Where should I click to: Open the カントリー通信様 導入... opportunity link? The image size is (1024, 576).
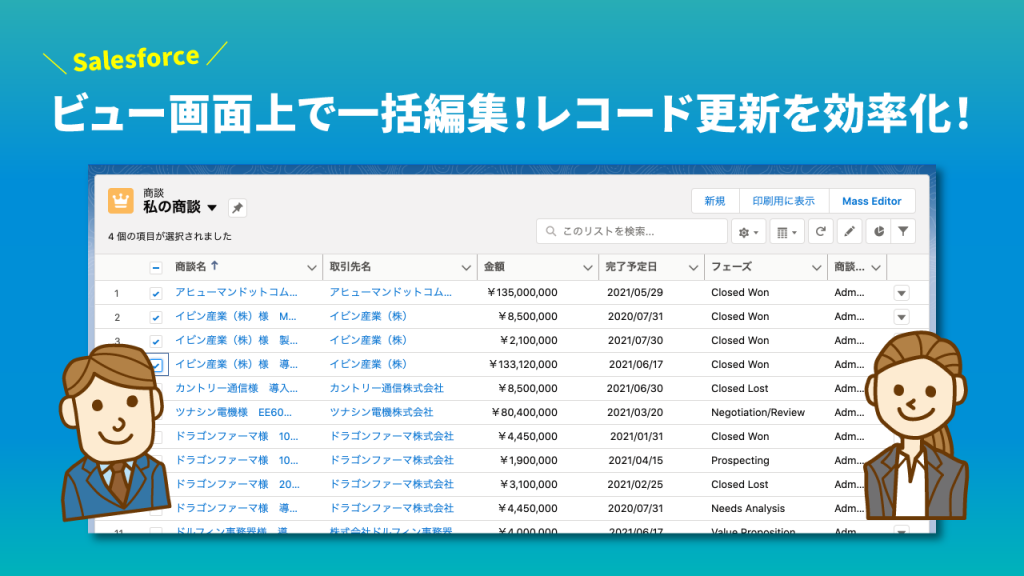[236, 388]
